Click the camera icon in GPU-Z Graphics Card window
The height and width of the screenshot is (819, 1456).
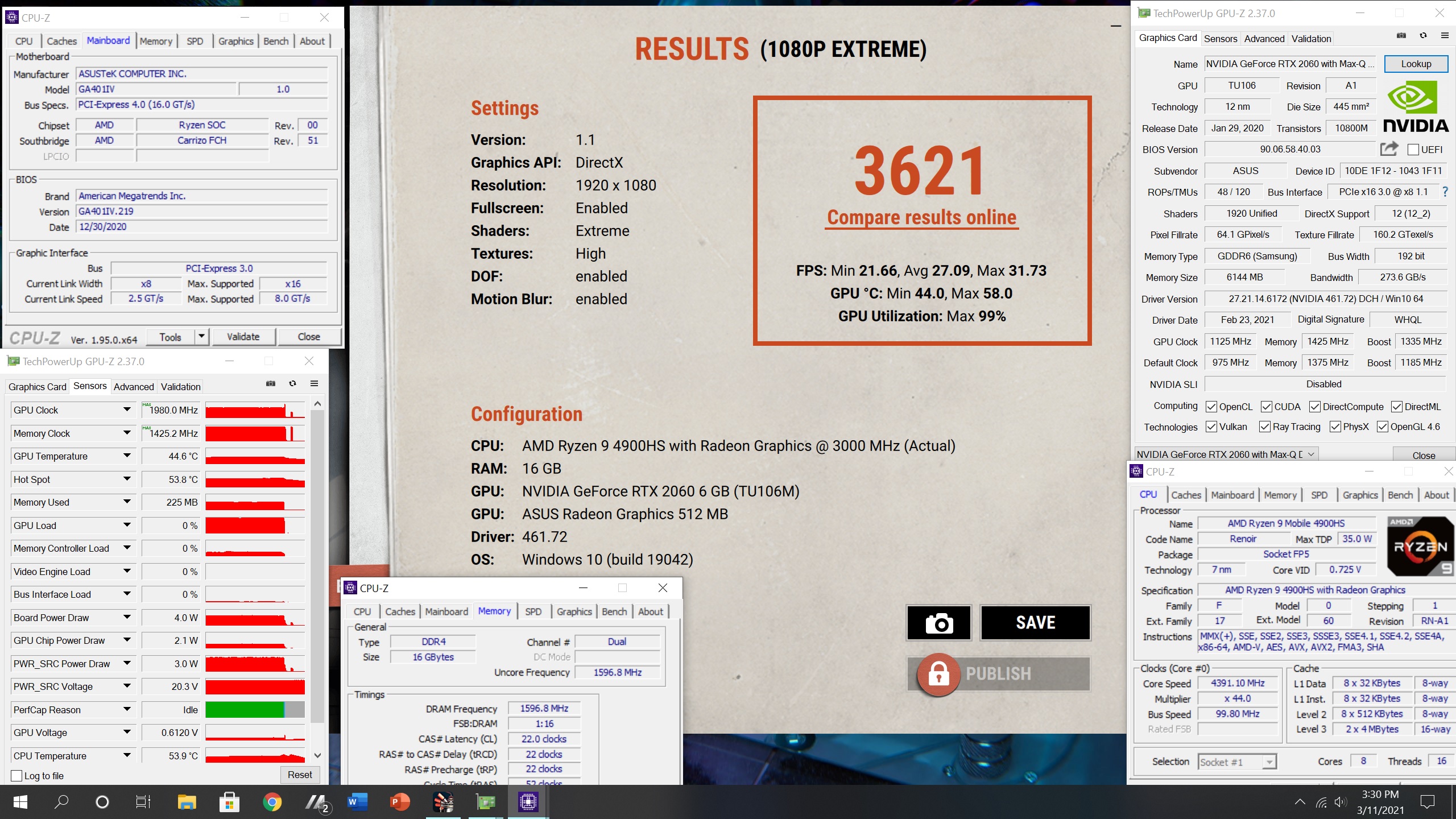(1401, 35)
